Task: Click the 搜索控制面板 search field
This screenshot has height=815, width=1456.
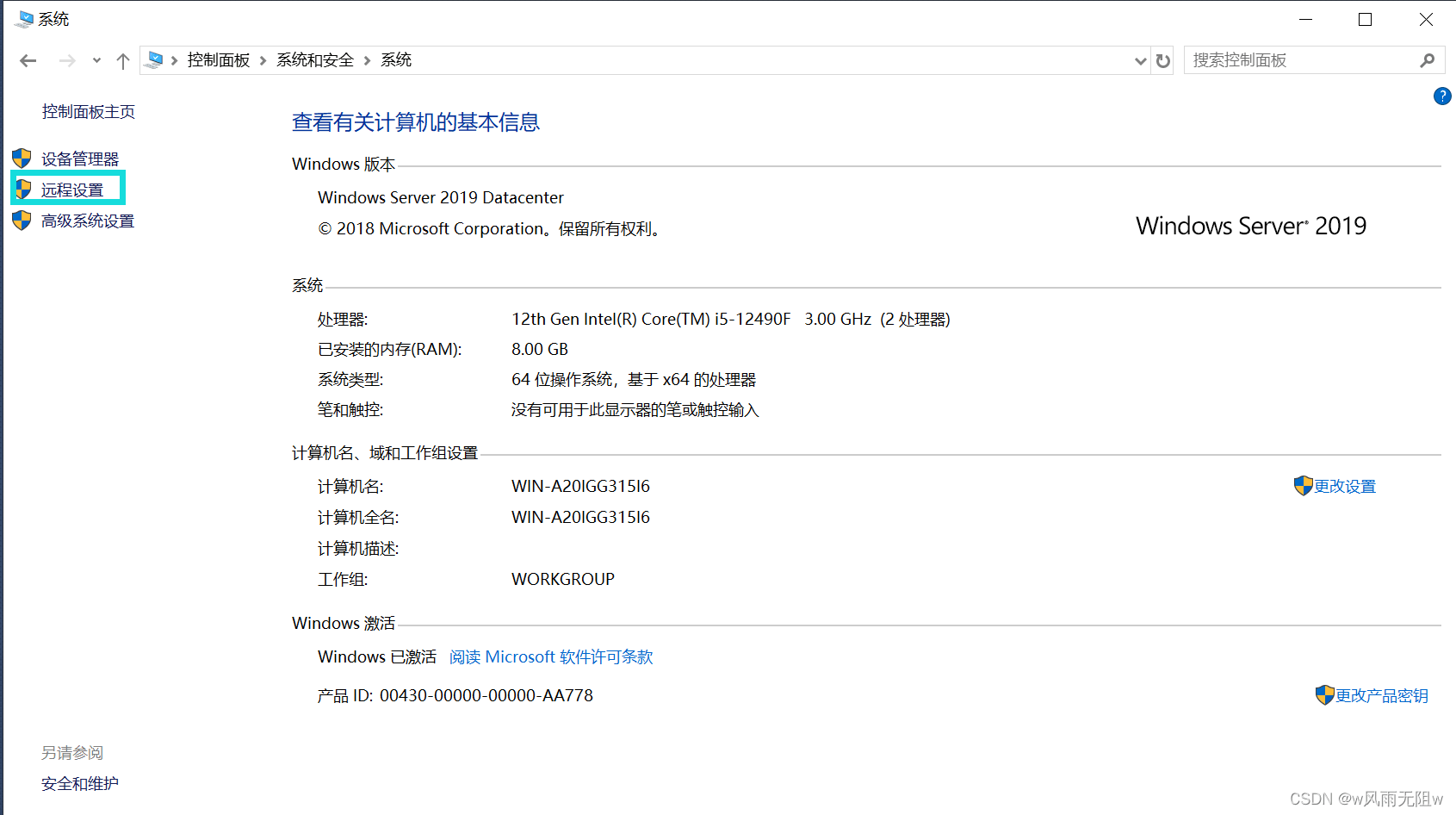Action: 1300,60
